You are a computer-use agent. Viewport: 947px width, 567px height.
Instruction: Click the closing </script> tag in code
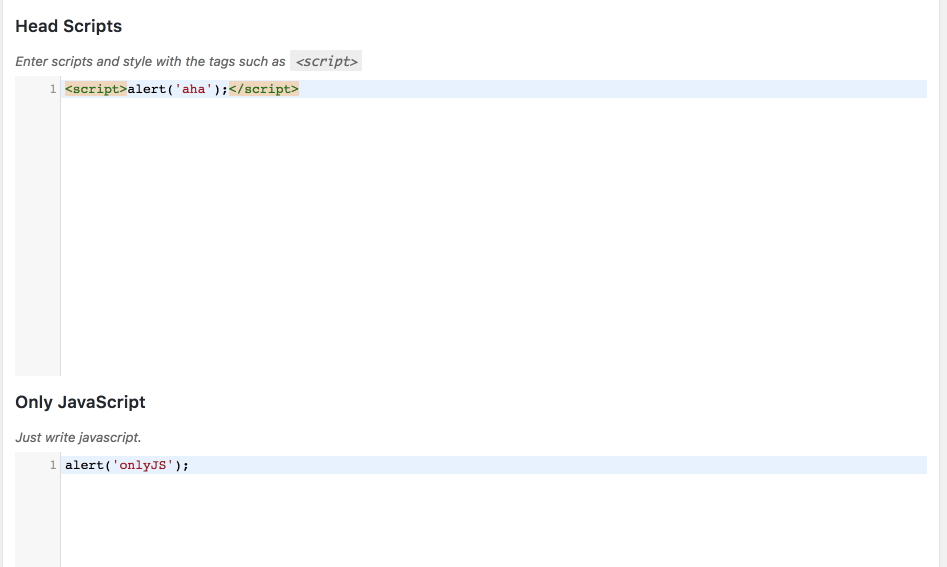(x=264, y=89)
